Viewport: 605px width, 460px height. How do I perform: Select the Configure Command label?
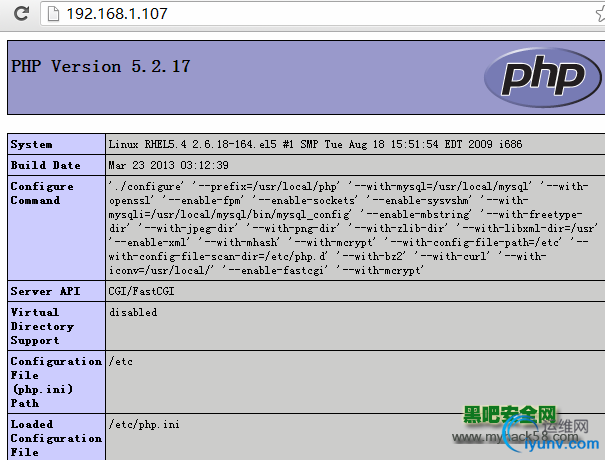pos(42,193)
